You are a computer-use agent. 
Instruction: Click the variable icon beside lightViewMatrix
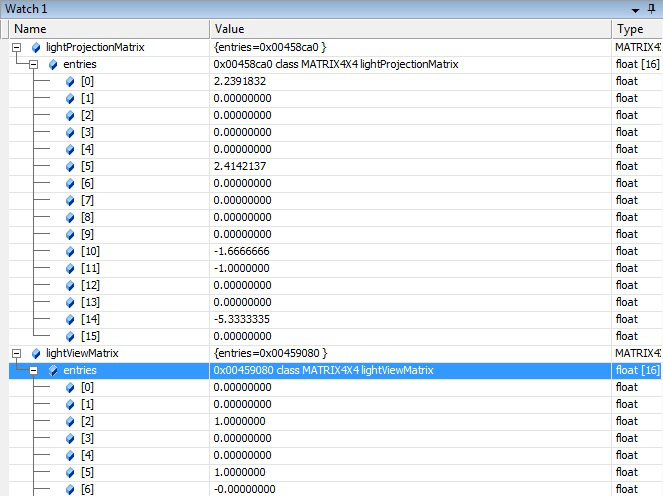[x=36, y=353]
